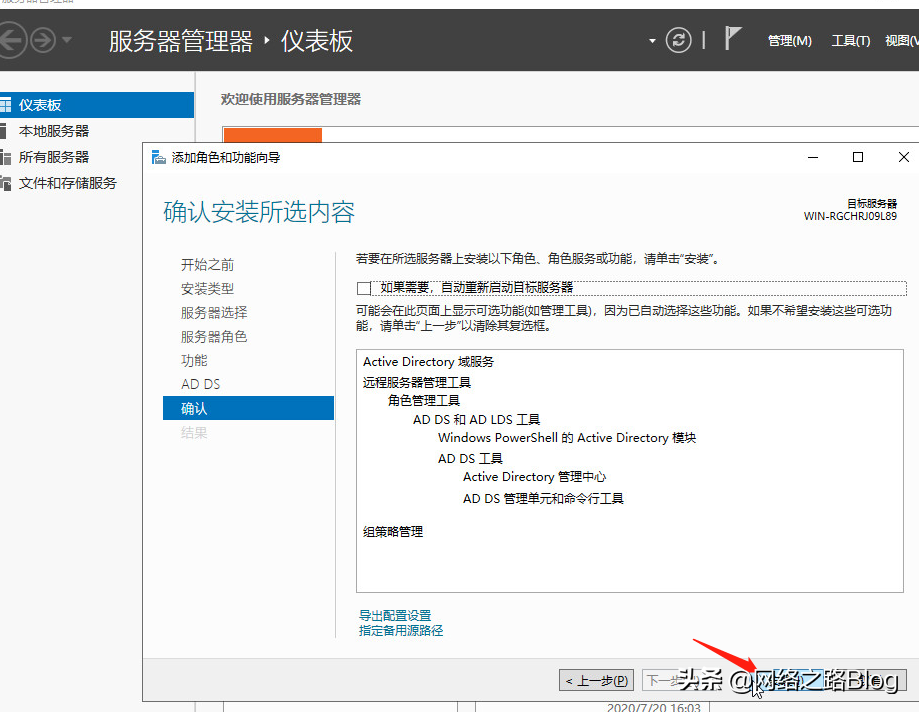Click '角色管理工具' entry

pyautogui.click(x=424, y=400)
